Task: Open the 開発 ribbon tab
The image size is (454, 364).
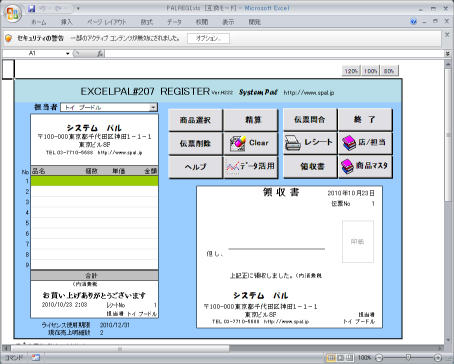Action: pos(254,22)
